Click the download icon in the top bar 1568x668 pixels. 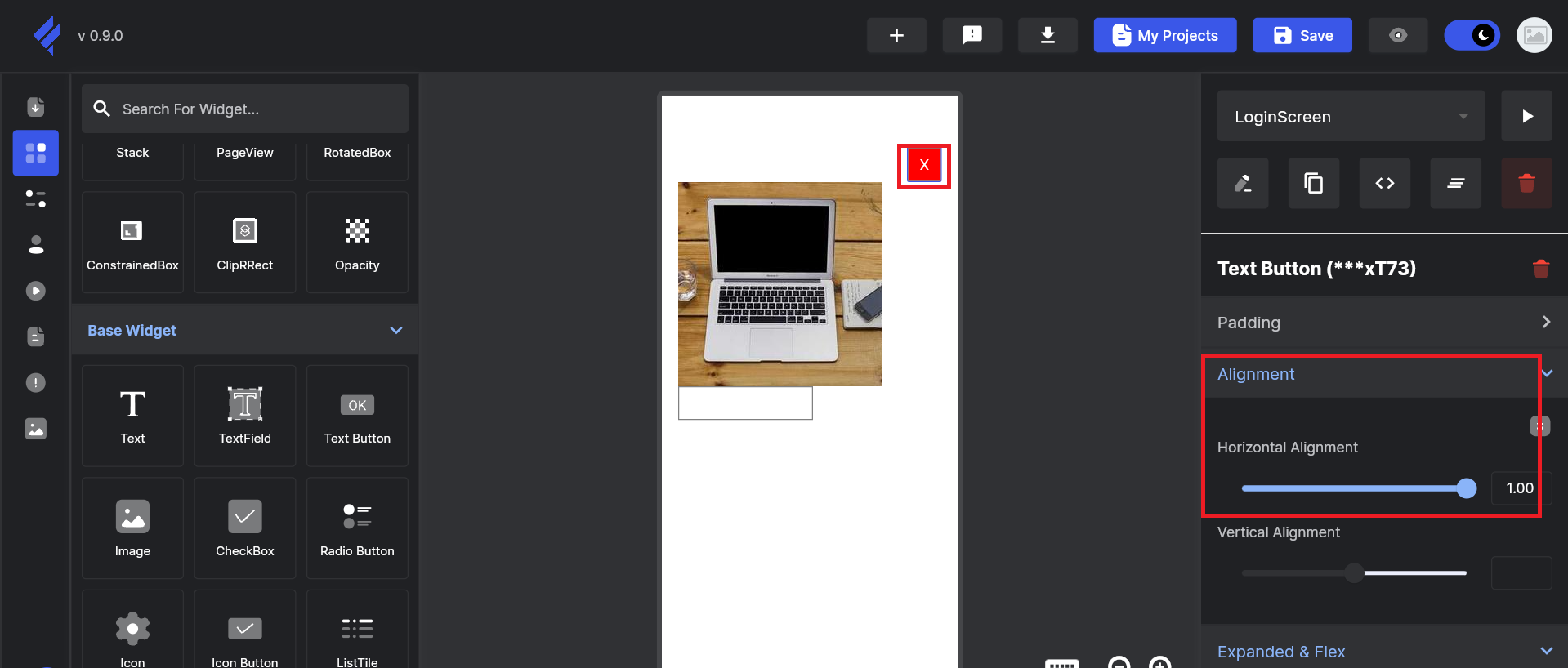1047,35
